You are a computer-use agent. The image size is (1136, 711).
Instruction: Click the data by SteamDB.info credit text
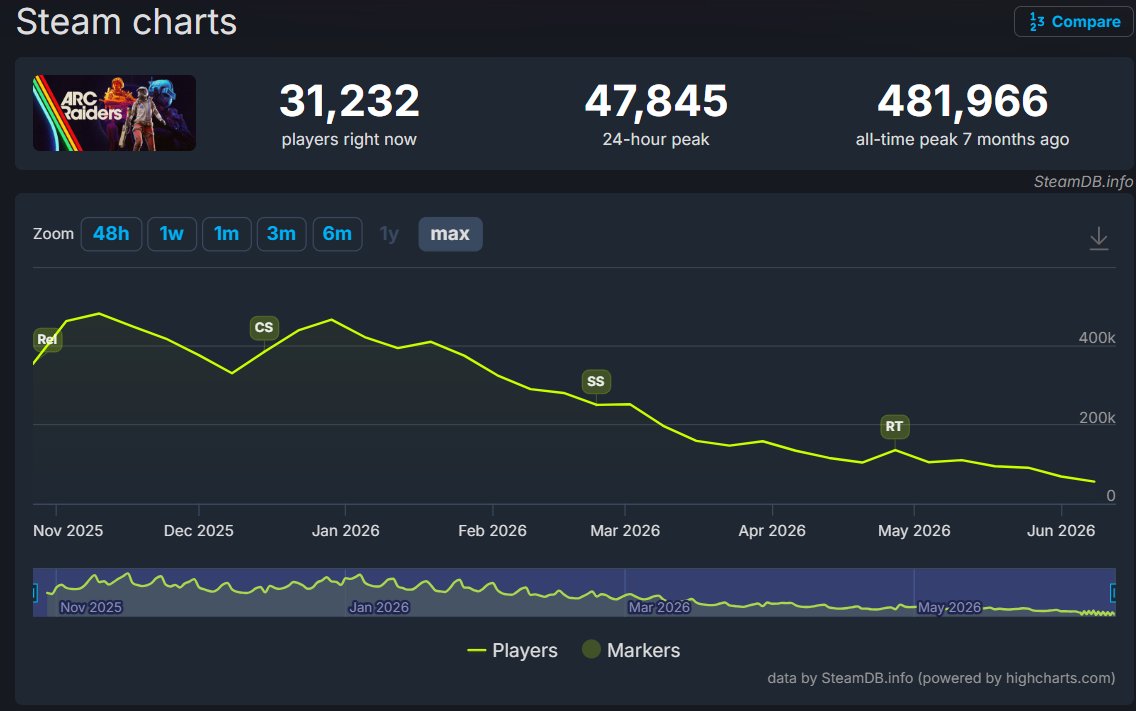click(941, 678)
